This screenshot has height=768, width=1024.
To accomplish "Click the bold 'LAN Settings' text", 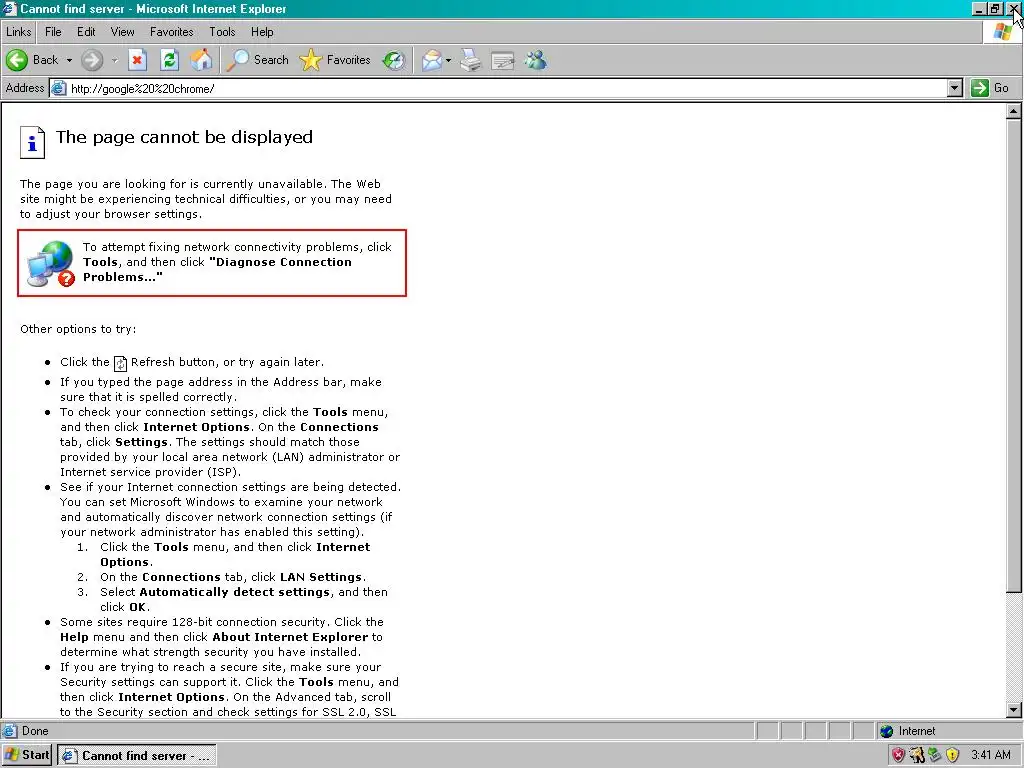I will point(321,577).
